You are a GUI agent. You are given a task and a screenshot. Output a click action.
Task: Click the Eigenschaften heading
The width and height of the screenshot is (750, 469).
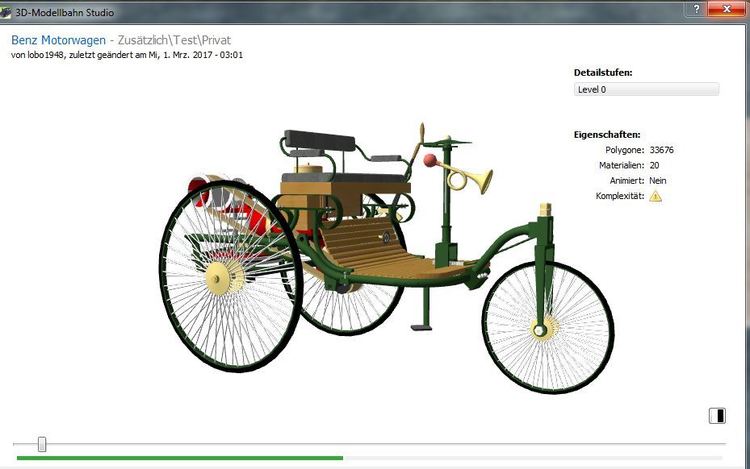[x=607, y=135]
